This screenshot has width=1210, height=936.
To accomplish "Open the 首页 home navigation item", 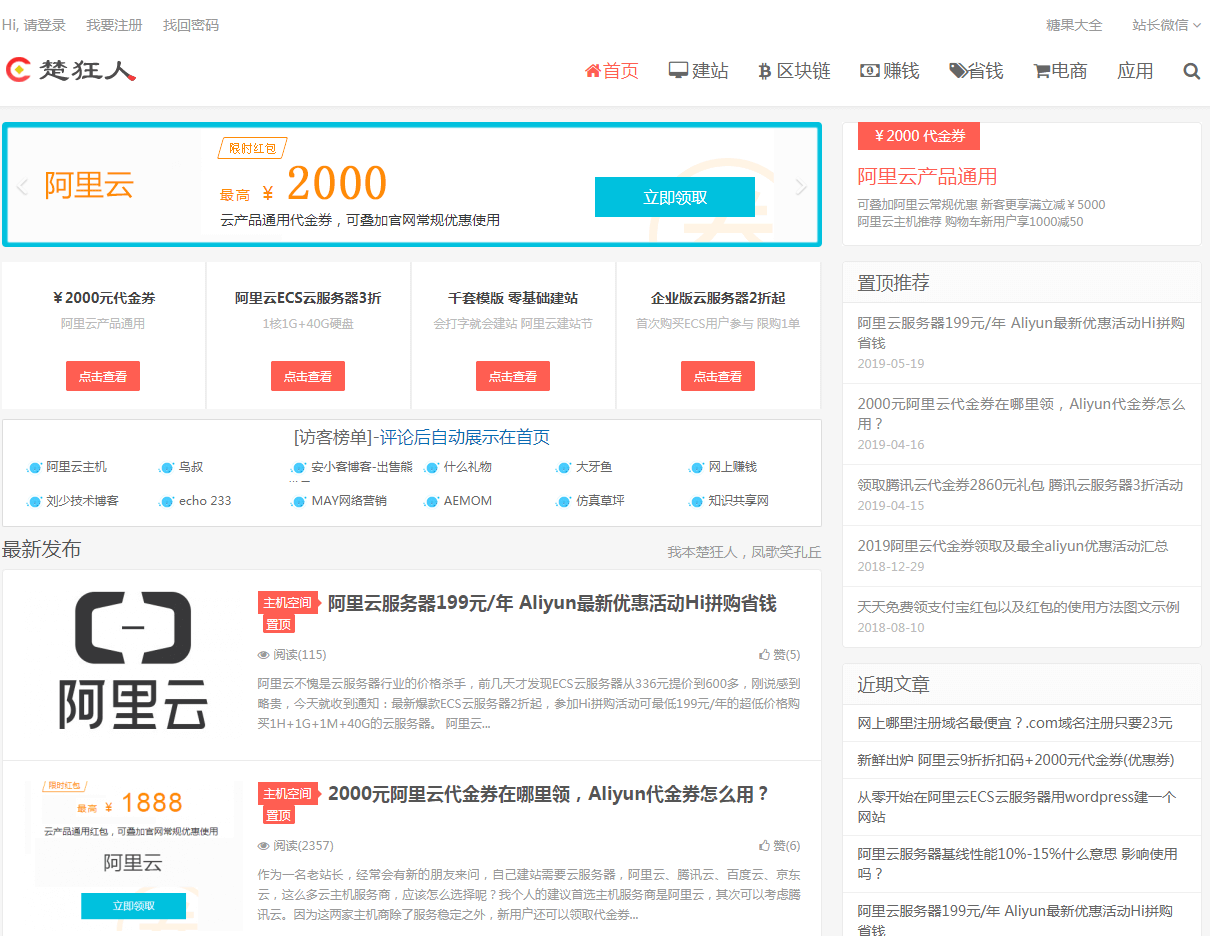I will tap(611, 71).
